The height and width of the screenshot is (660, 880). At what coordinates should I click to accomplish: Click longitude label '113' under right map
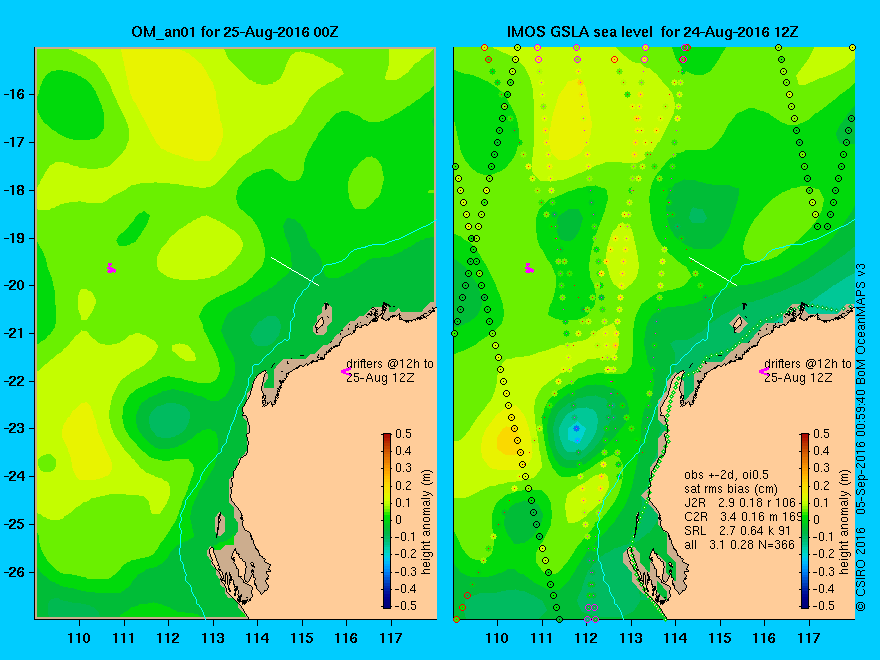click(x=631, y=638)
